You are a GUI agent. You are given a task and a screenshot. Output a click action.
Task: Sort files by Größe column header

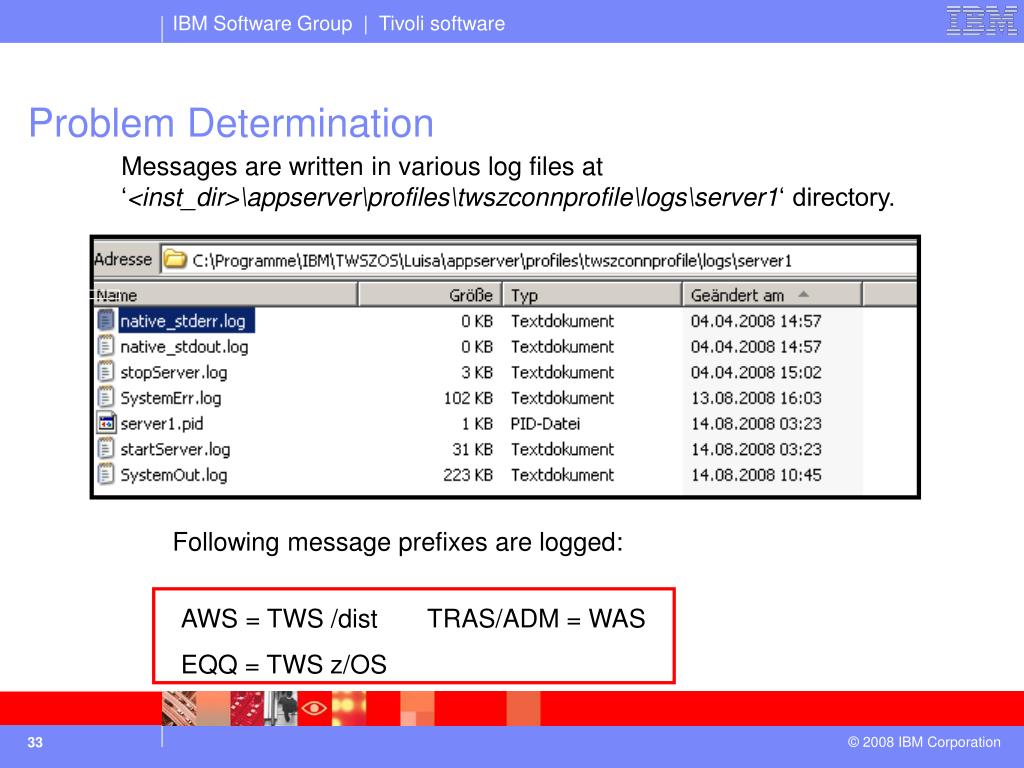(430, 295)
